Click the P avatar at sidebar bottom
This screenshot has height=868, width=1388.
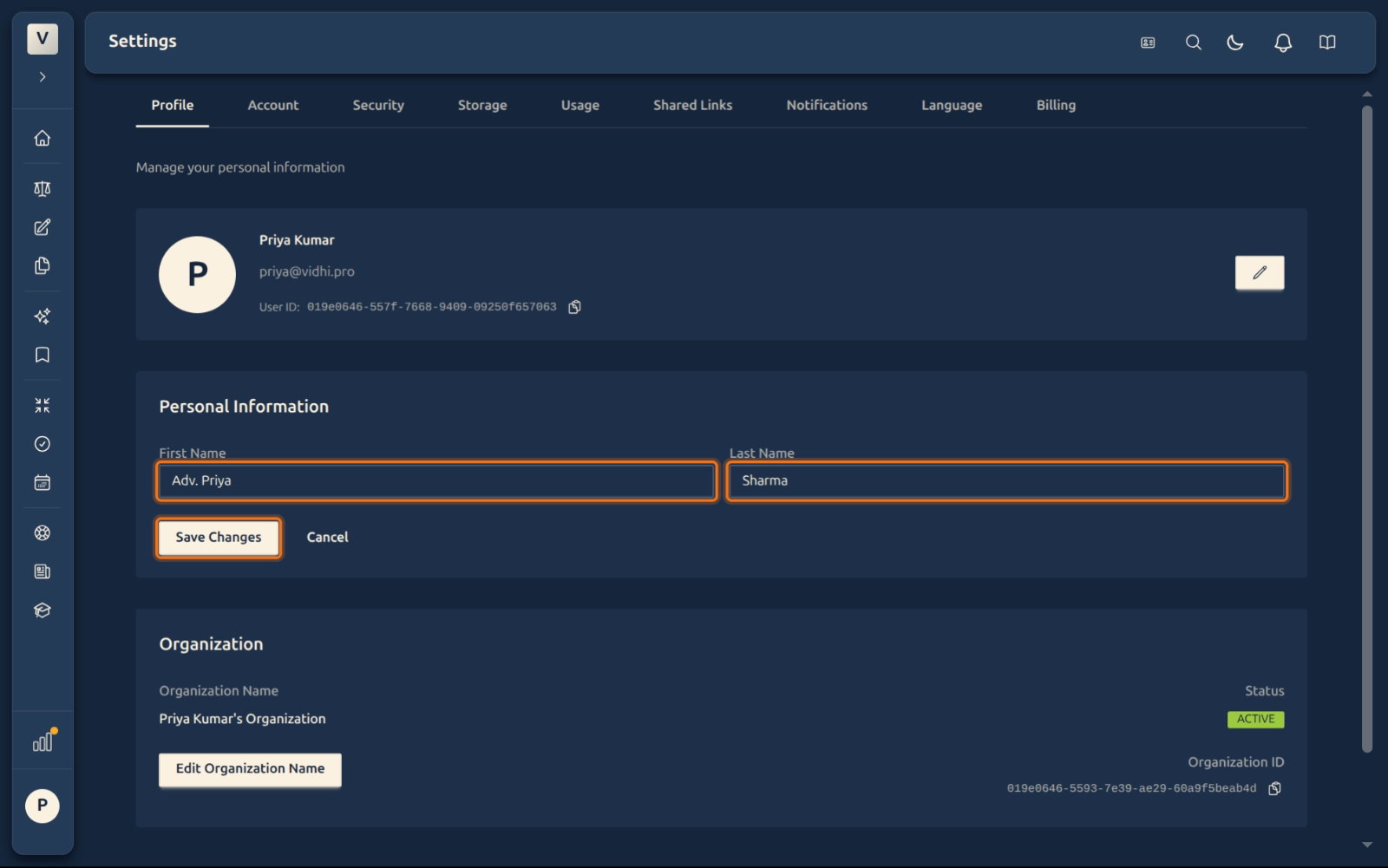[x=43, y=806]
